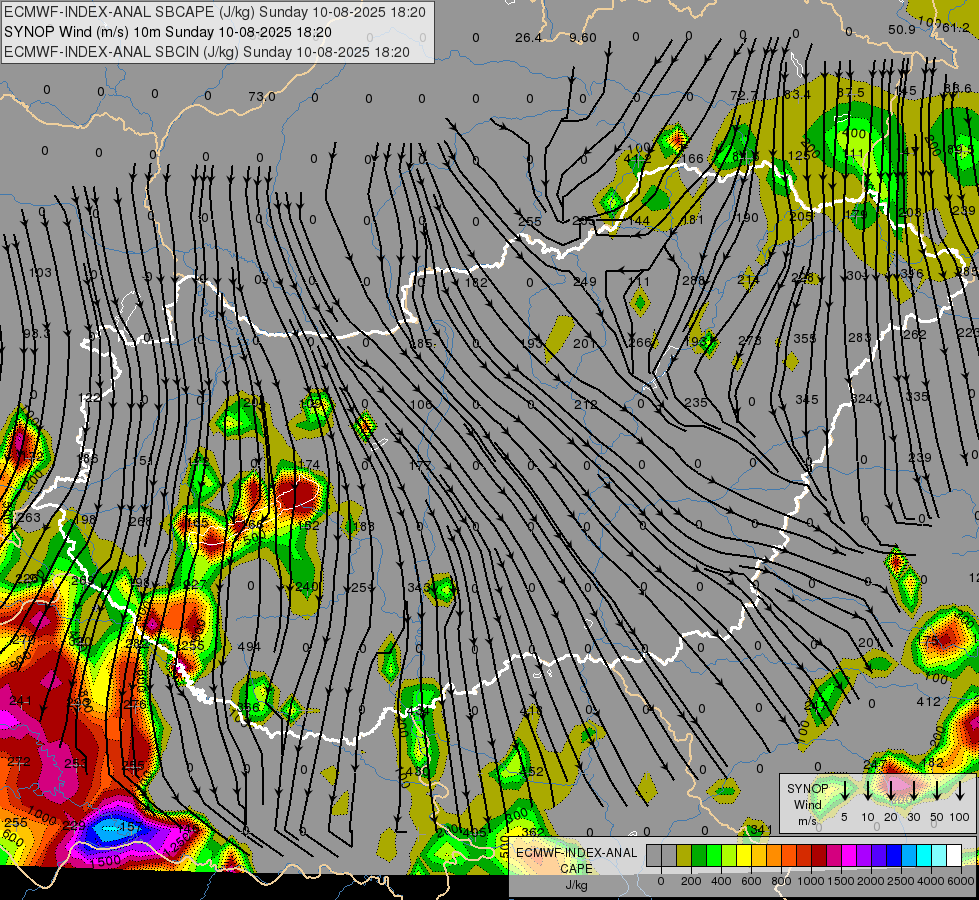Click the 1250 contour label at bottom left

tap(179, 843)
